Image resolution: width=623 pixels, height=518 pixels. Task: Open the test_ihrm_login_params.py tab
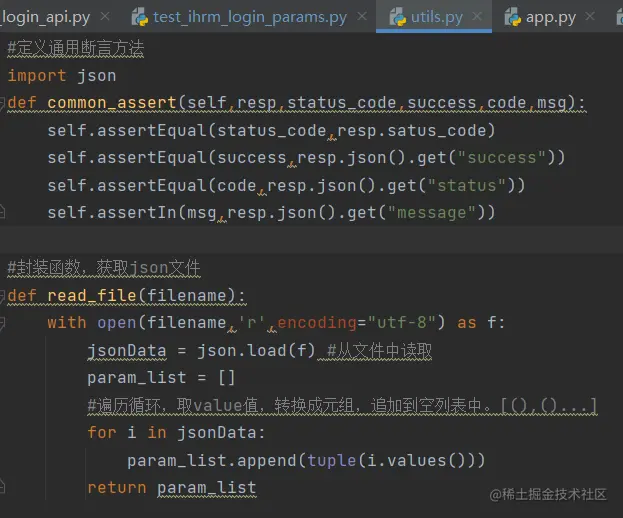coord(250,17)
